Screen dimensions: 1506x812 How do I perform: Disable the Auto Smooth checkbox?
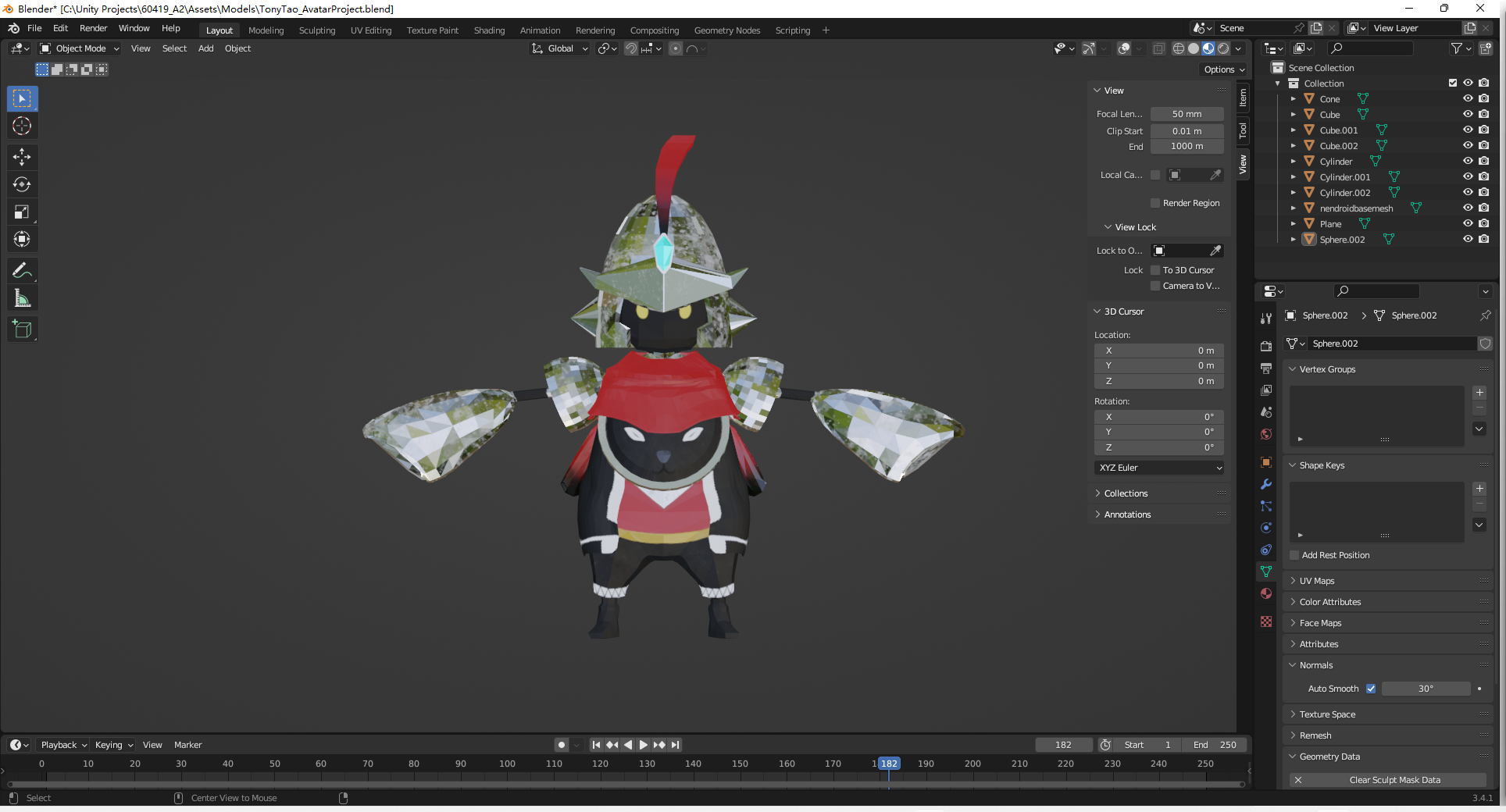click(1371, 689)
